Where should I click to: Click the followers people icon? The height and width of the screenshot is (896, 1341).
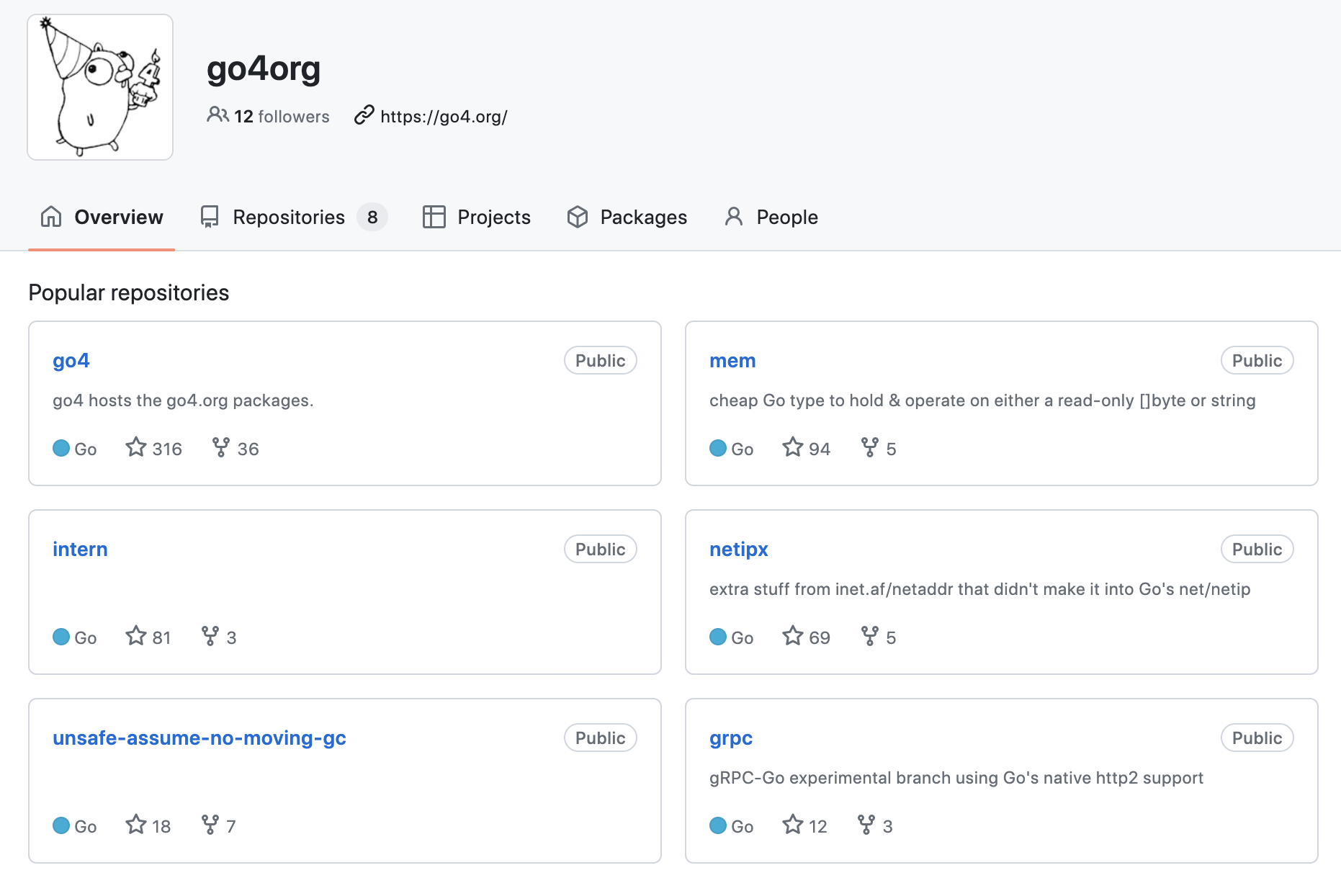(217, 115)
